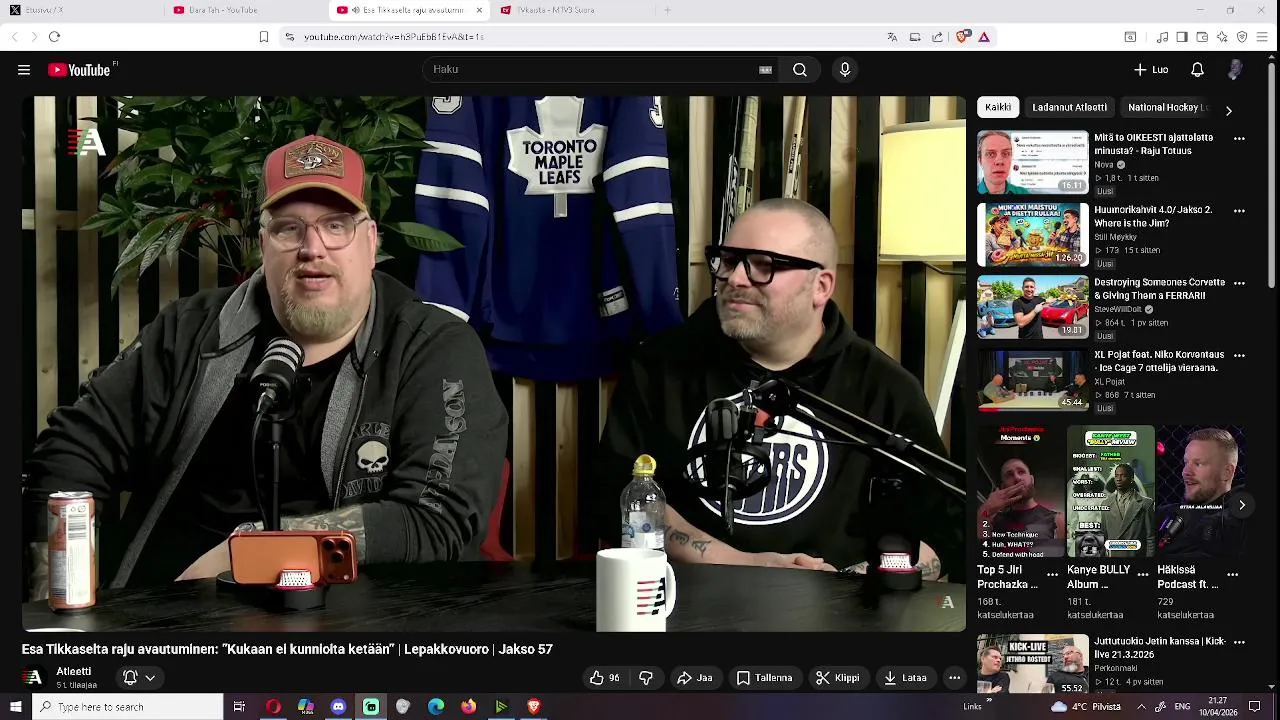Dislike the video with thumbs down
The image size is (1280, 720).
(x=646, y=678)
